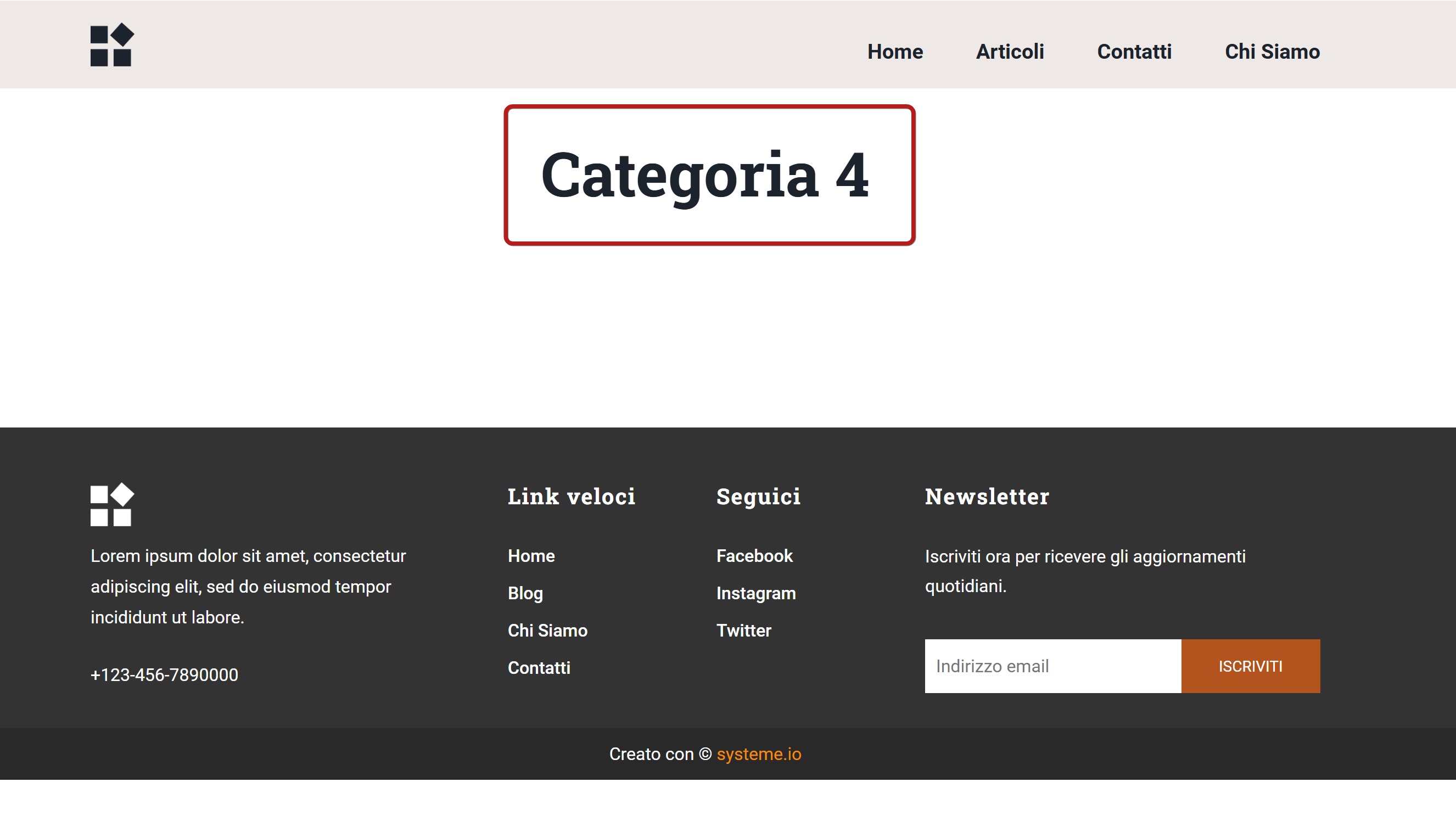
Task: Click the Newsletter heading in the footer
Action: [987, 497]
